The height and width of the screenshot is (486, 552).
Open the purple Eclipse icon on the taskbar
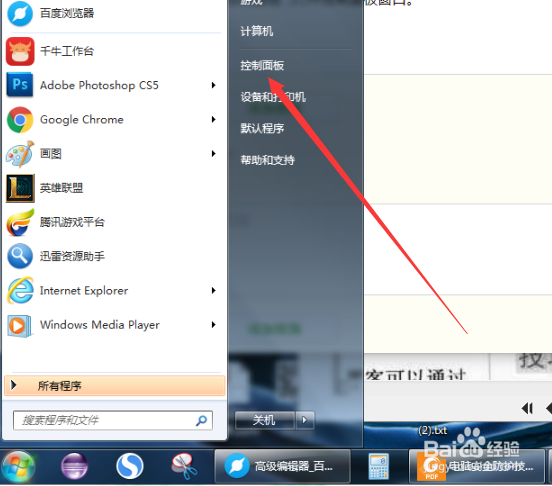(x=74, y=467)
